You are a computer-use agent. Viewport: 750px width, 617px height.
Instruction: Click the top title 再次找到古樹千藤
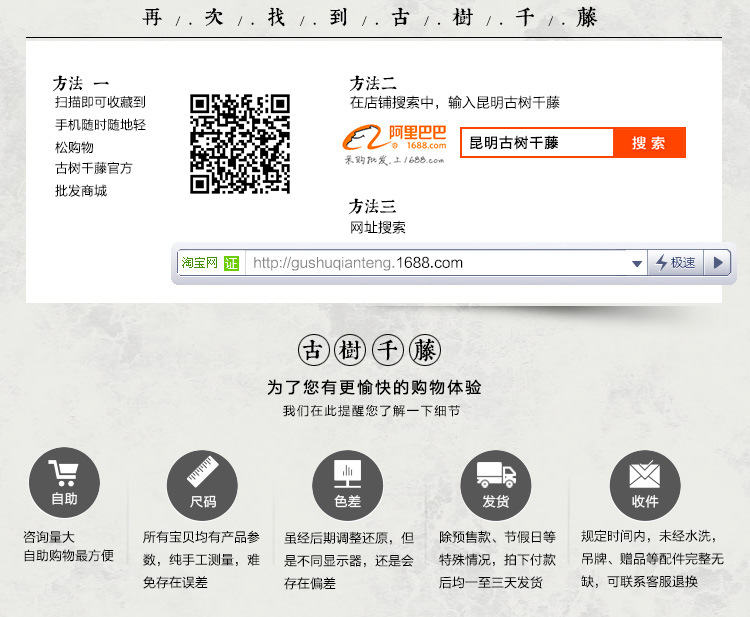click(x=370, y=18)
